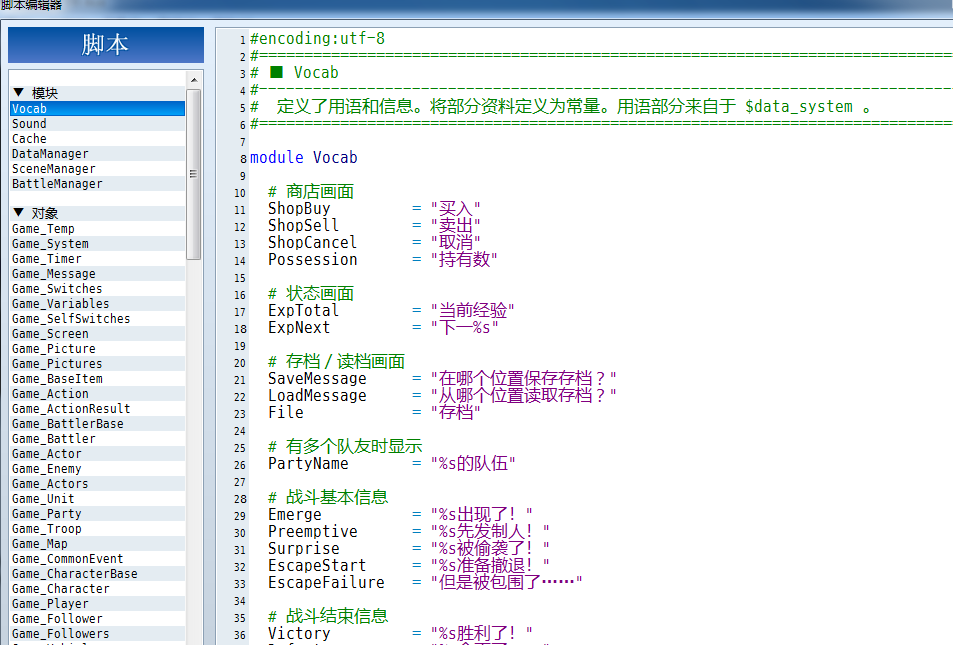Select Game_SelfSwitches in the list
953x645 pixels.
pos(98,319)
